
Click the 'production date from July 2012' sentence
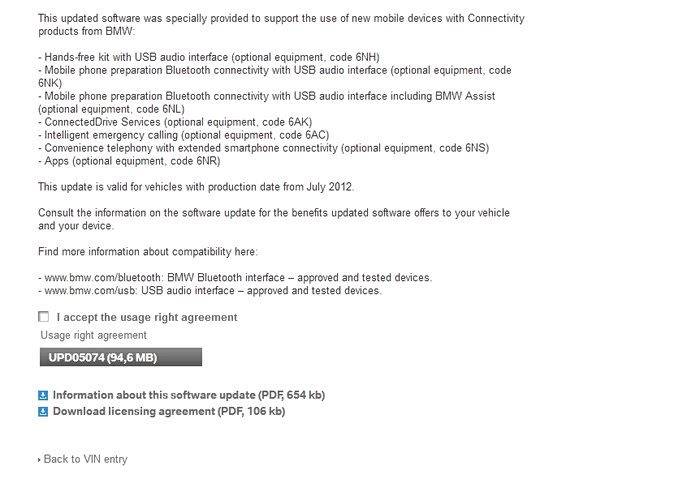(x=196, y=186)
